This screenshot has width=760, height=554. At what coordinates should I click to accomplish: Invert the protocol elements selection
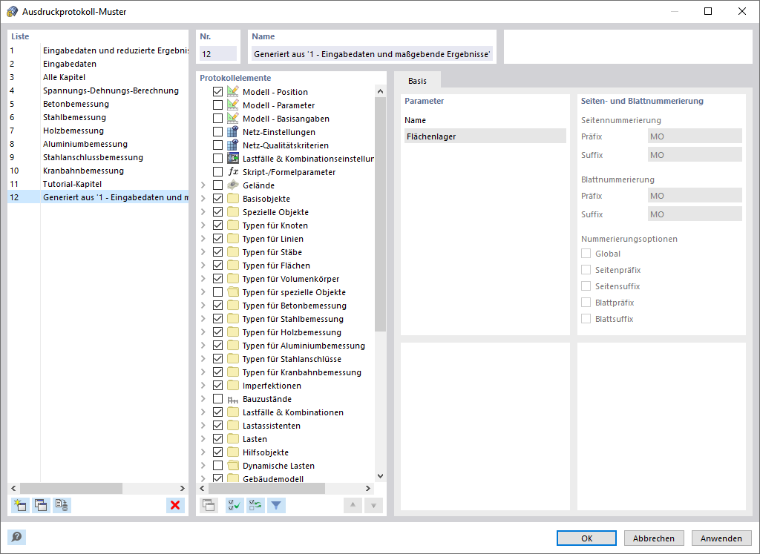(x=255, y=505)
